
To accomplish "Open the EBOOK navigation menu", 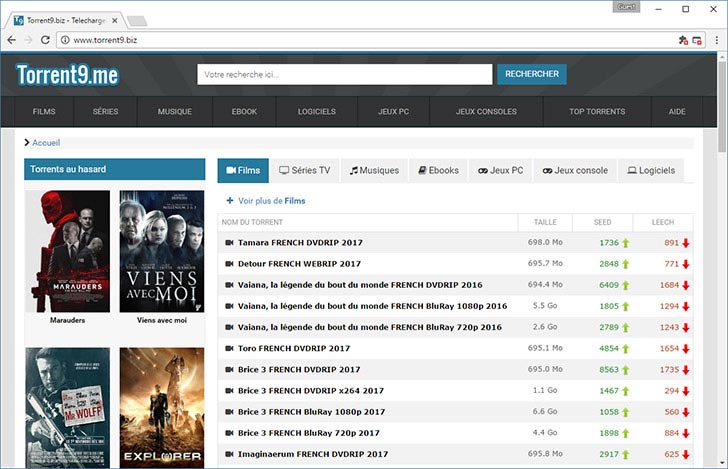I will (x=244, y=111).
